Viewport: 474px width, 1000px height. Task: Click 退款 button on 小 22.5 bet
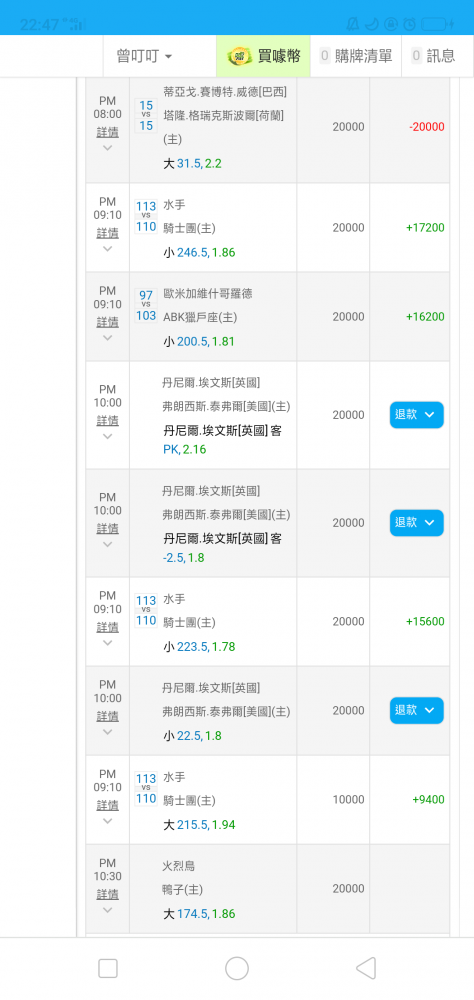[417, 710]
